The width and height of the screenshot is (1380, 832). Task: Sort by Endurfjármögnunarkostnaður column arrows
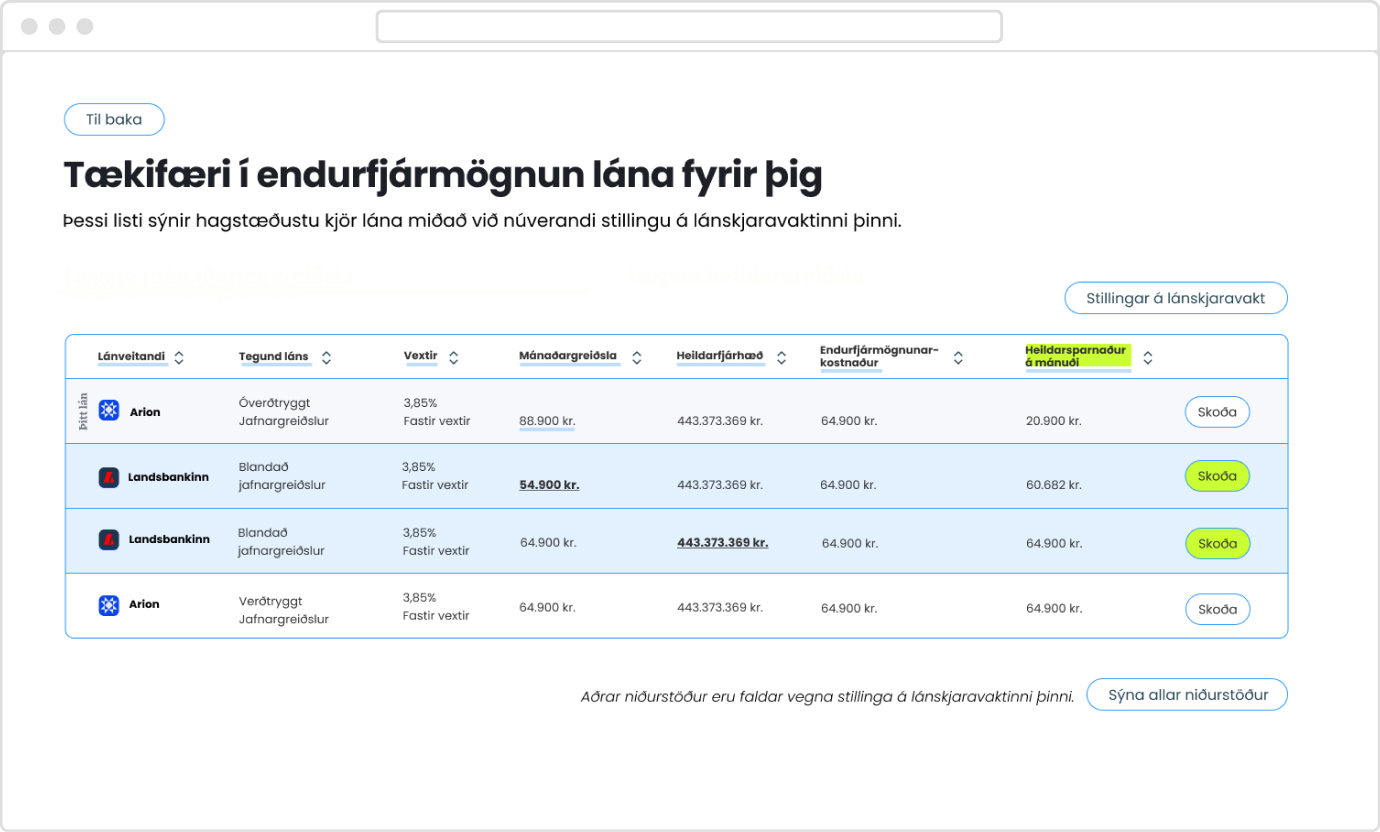(x=958, y=357)
